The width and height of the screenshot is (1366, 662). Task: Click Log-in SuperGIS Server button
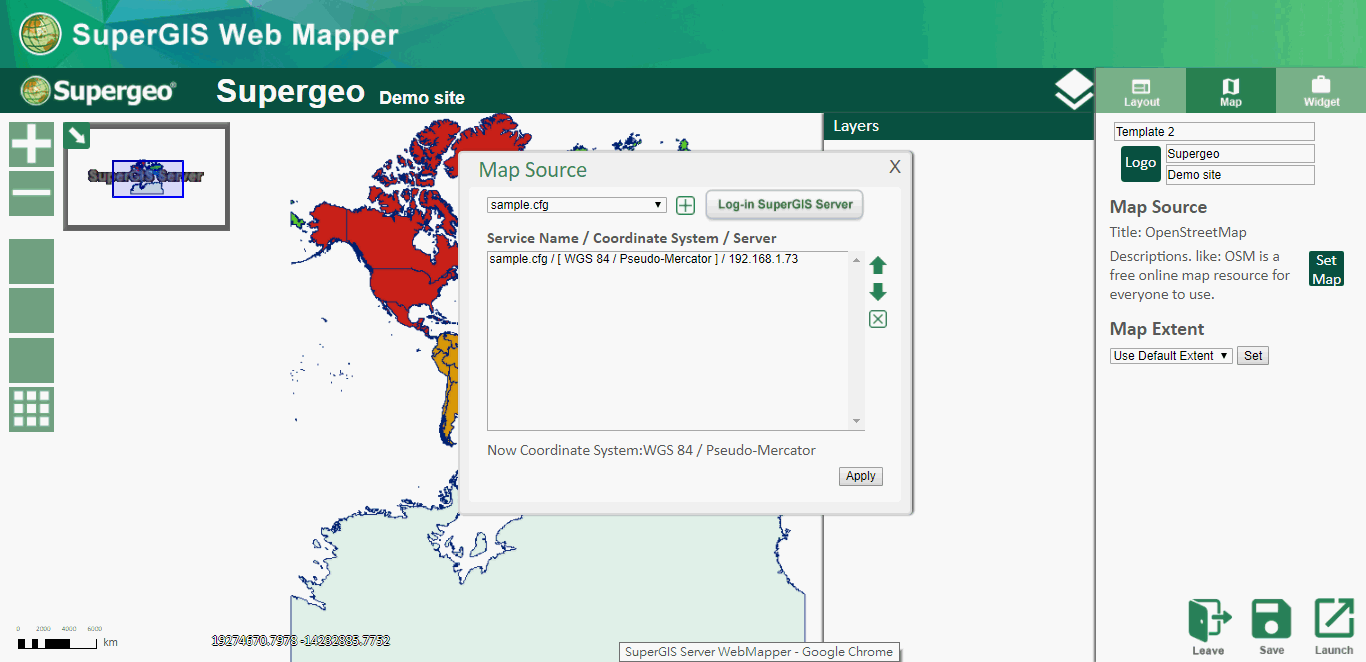click(785, 205)
